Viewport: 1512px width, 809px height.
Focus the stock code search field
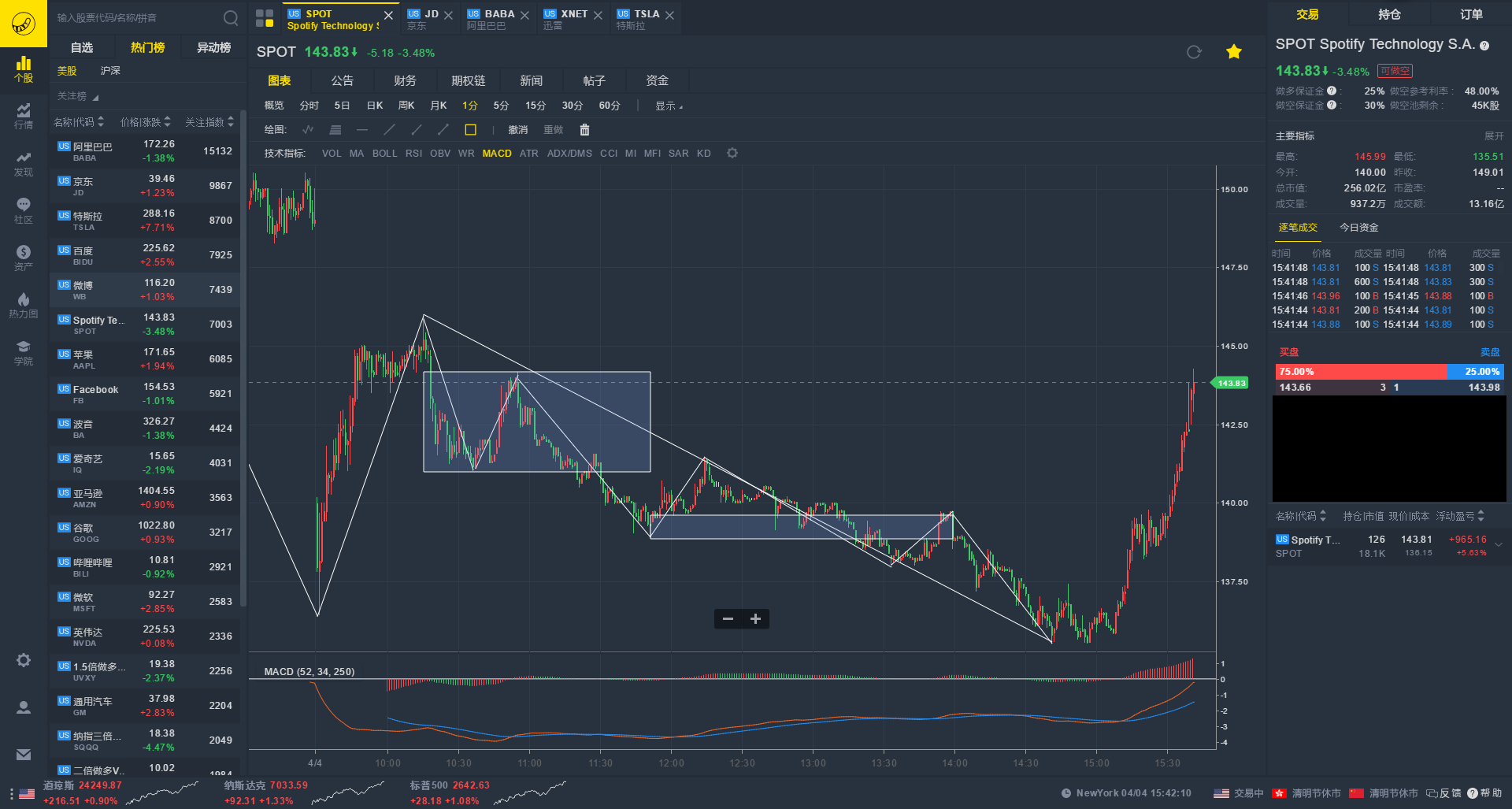point(138,17)
